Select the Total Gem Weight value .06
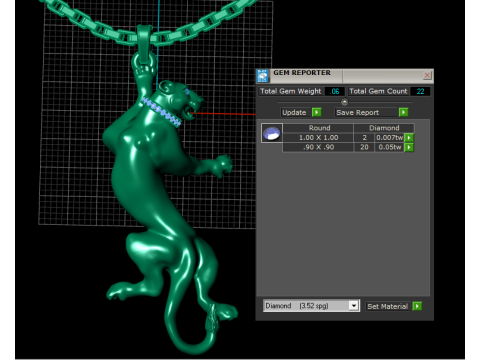Viewport: 480px width, 360px height. pyautogui.click(x=335, y=91)
